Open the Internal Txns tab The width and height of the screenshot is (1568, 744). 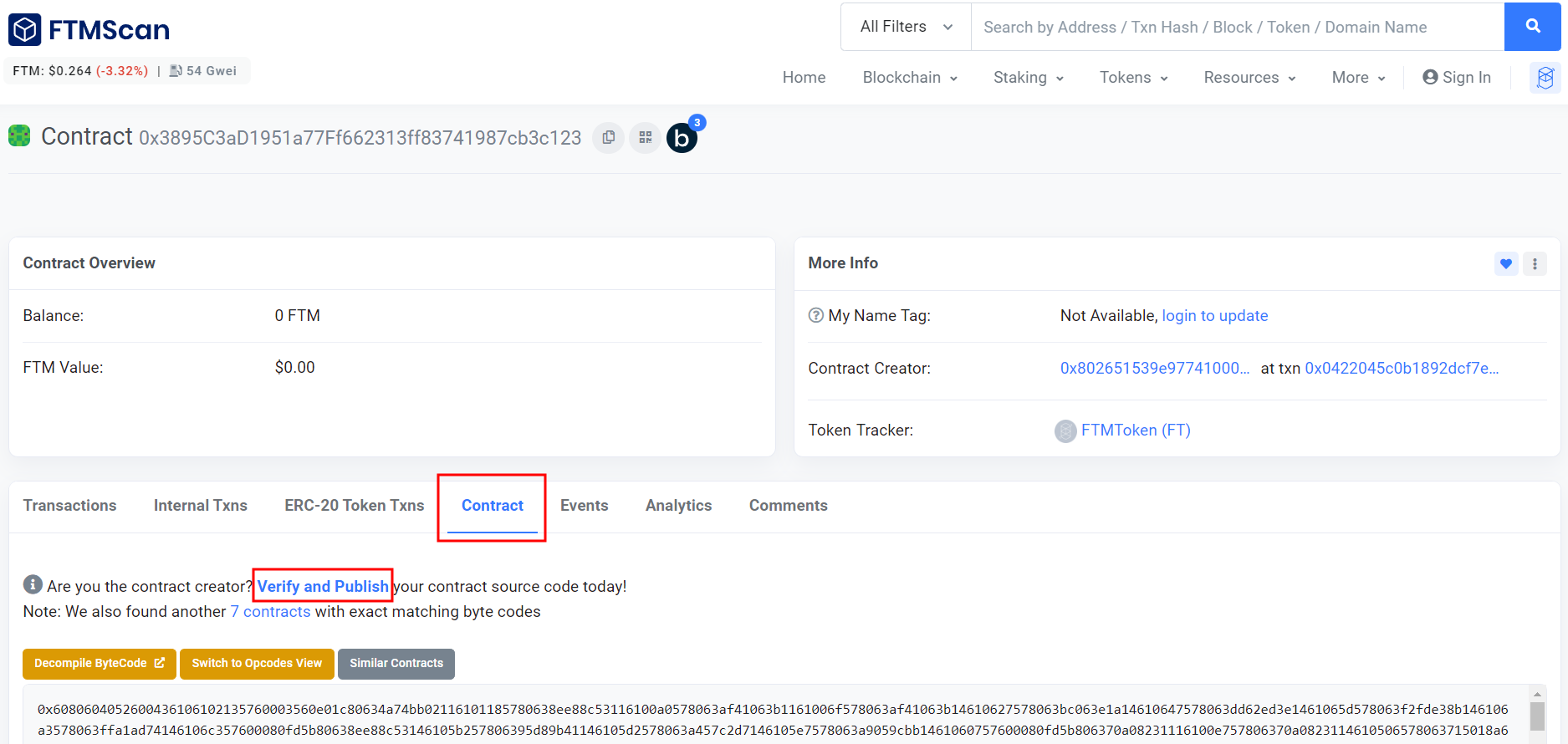(201, 506)
